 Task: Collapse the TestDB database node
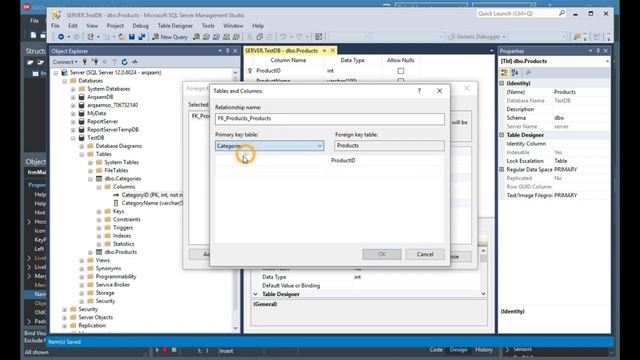click(73, 138)
